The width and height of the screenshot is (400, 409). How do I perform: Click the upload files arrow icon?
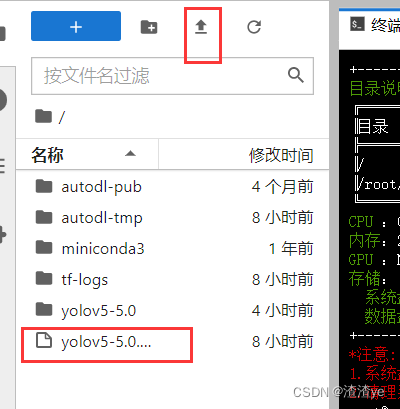pyautogui.click(x=201, y=27)
